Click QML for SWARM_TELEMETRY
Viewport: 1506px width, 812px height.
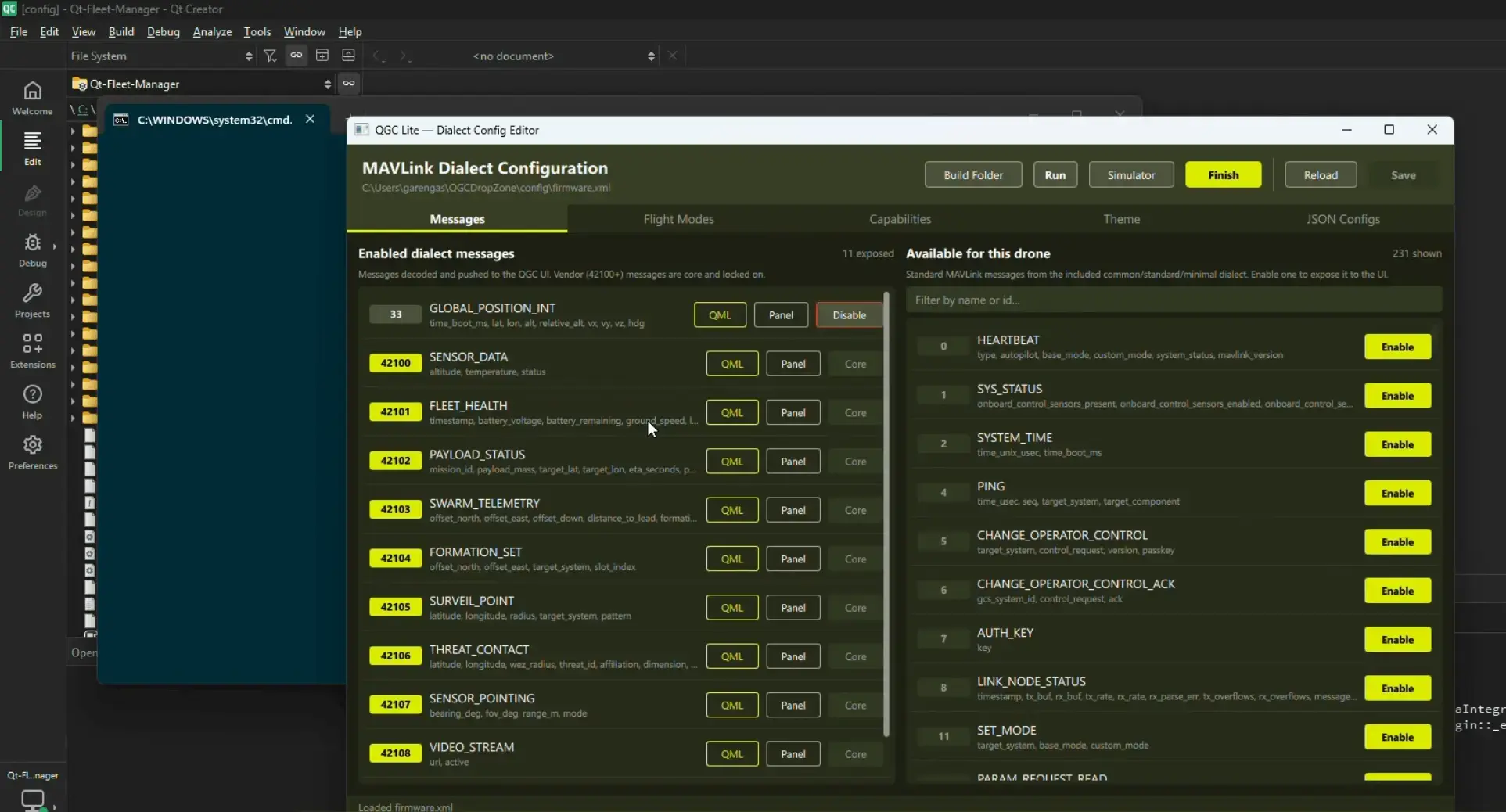point(731,509)
